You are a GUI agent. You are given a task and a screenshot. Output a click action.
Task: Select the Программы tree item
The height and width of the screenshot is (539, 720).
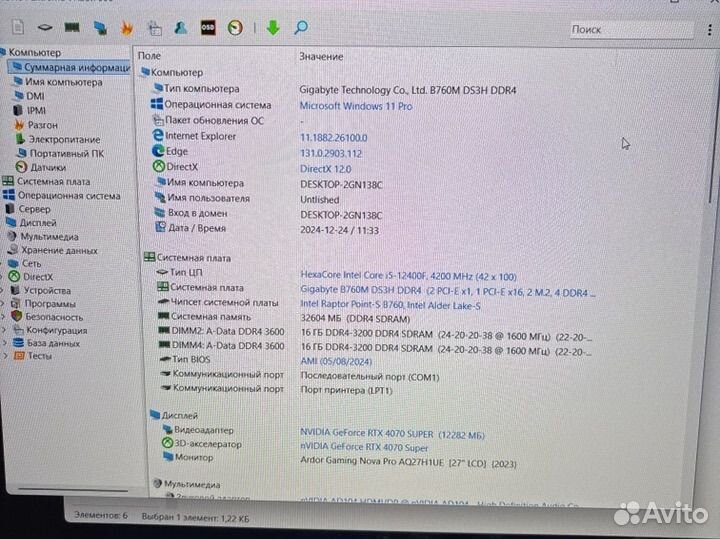(43, 304)
